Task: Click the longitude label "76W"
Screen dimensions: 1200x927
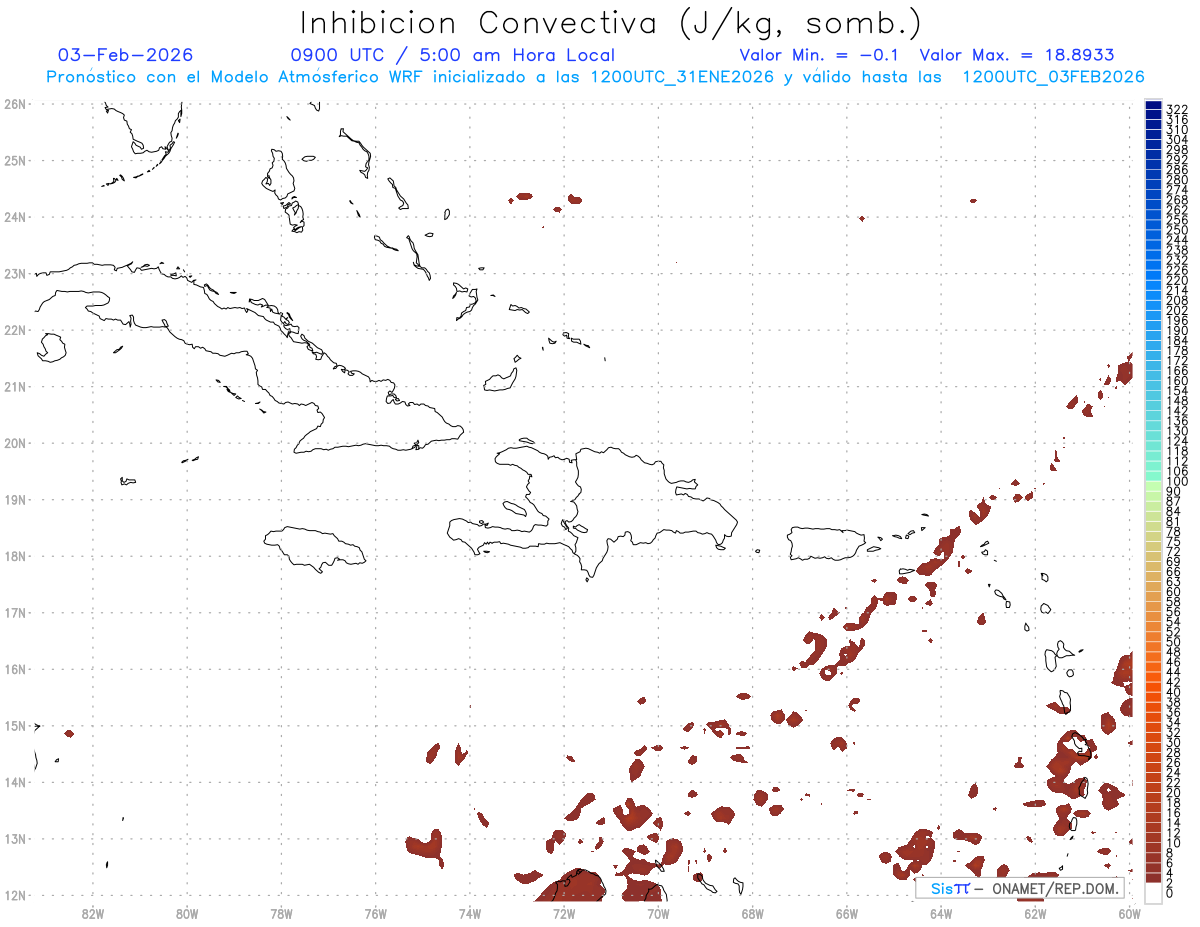Action: pos(375,912)
